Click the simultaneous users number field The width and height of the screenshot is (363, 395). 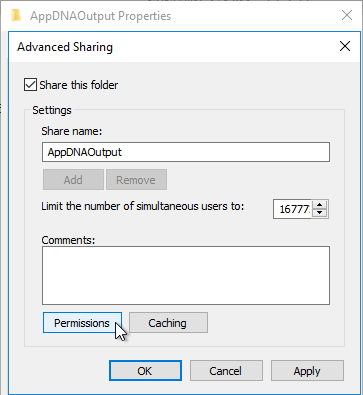[x=293, y=209]
